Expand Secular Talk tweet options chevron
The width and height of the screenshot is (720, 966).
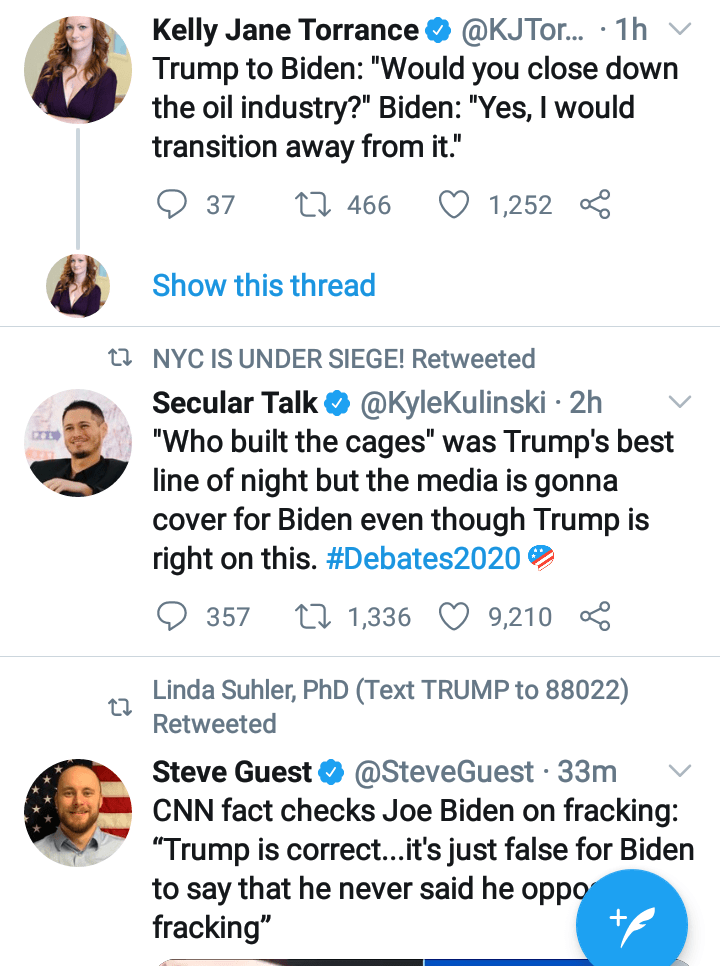click(680, 403)
